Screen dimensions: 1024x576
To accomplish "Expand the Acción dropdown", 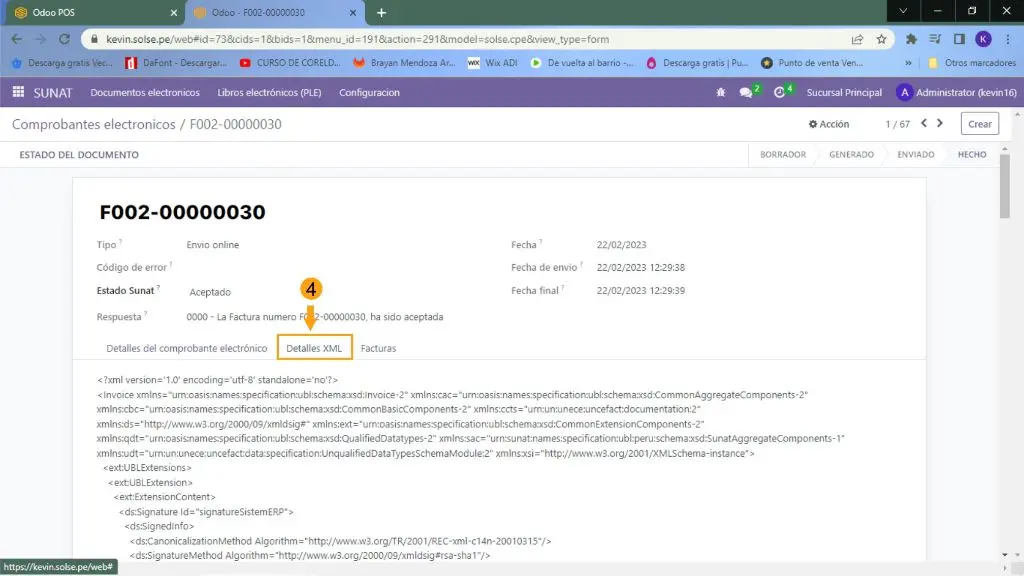I will click(x=829, y=124).
